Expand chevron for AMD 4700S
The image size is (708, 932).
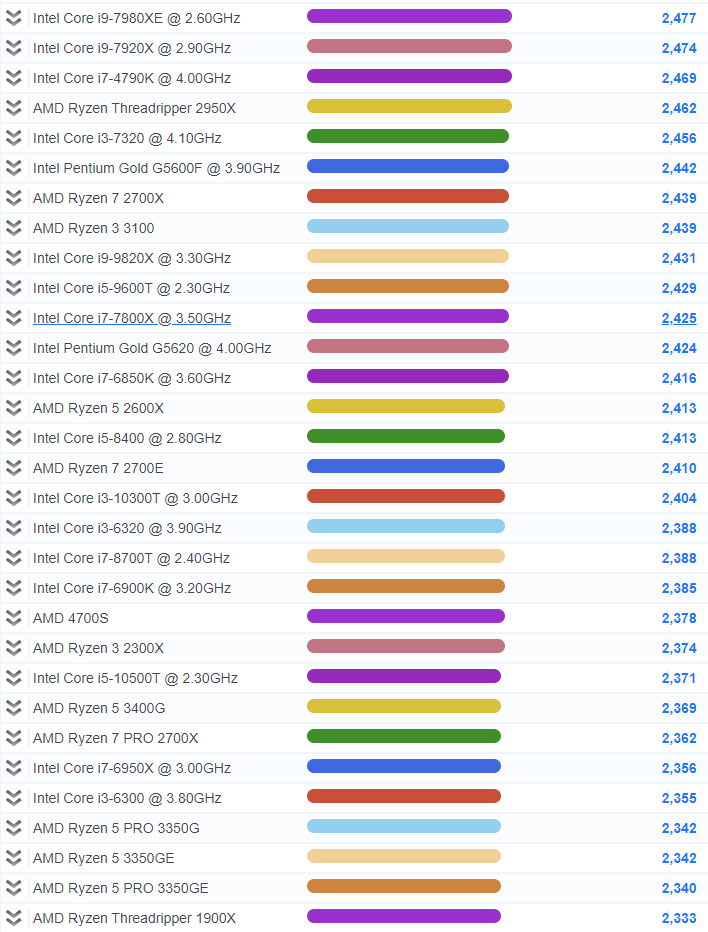[14, 618]
